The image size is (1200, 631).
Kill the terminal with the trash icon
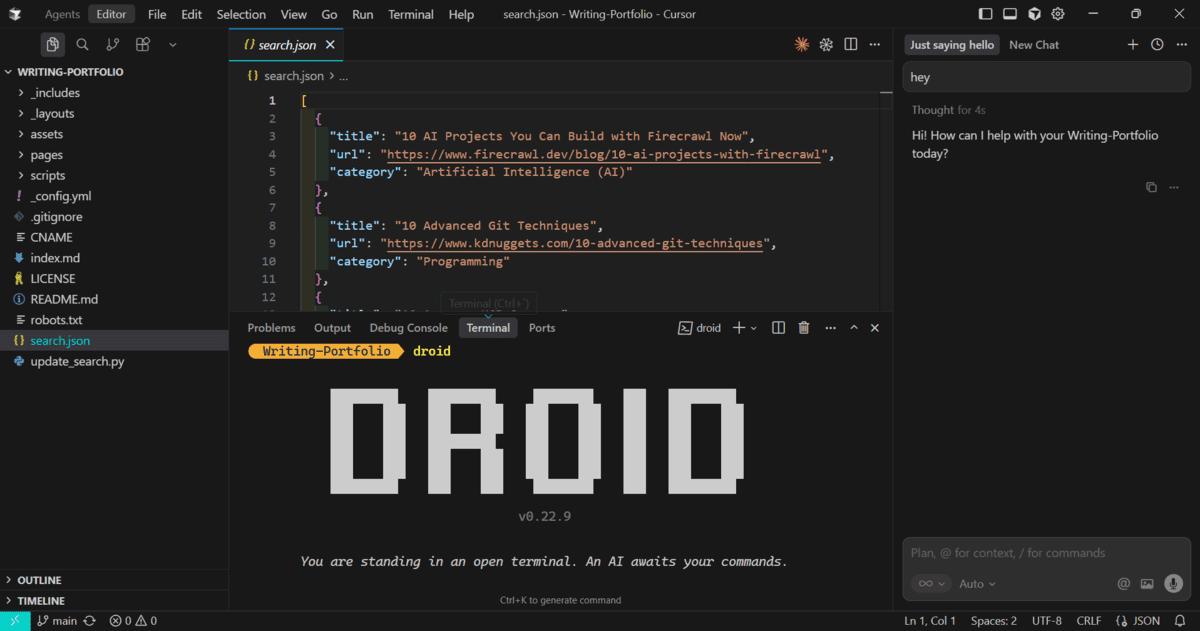[x=803, y=327]
